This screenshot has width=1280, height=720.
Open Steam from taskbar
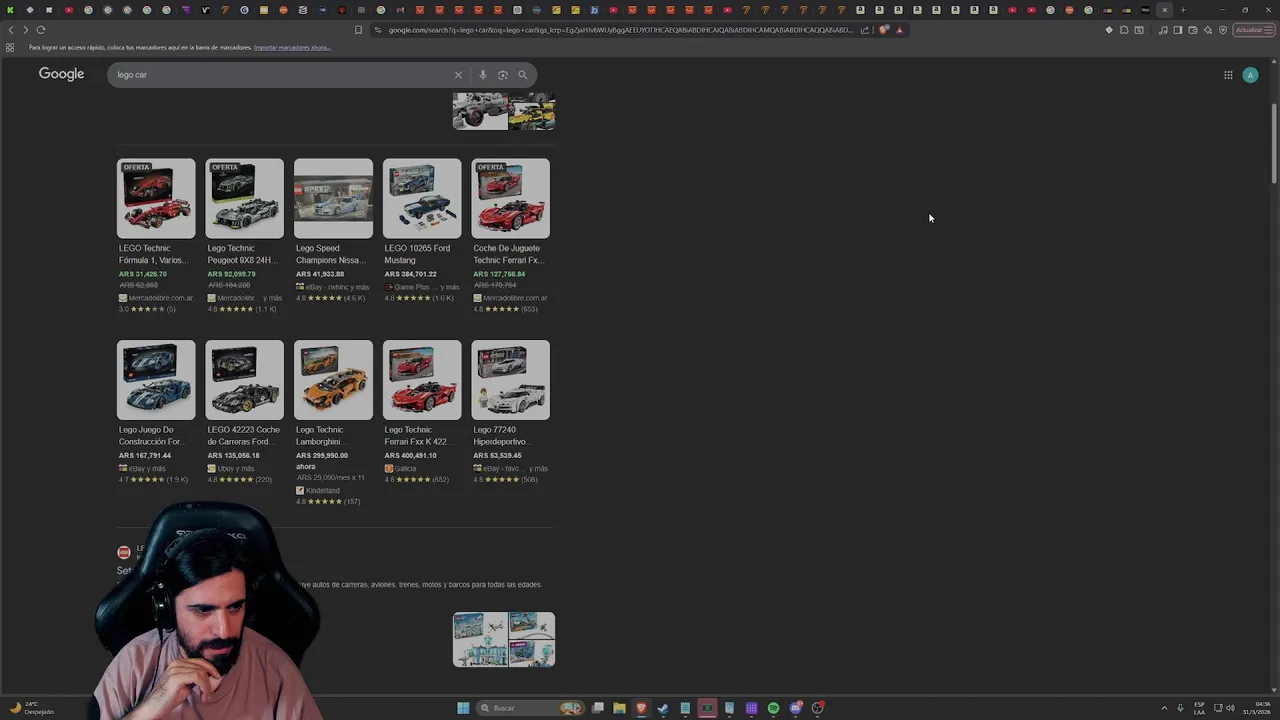coord(663,708)
